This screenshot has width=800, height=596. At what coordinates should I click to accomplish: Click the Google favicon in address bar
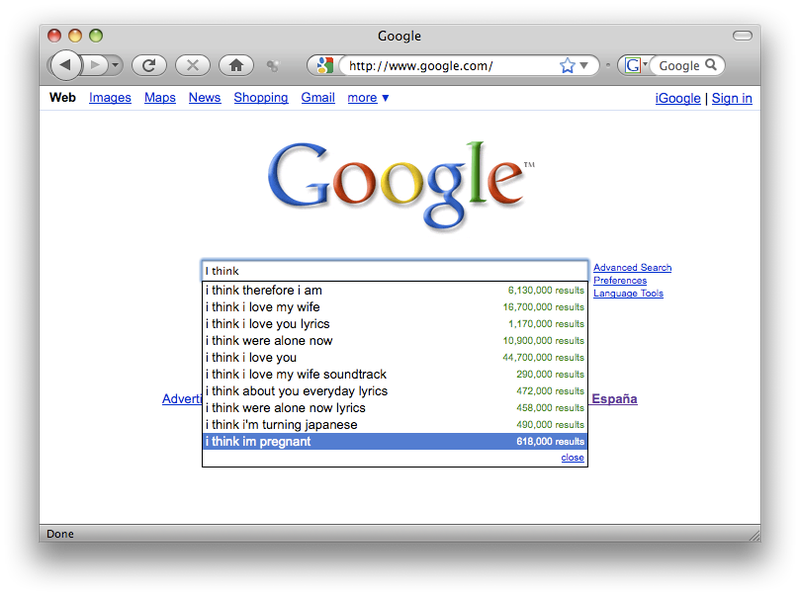pos(324,65)
